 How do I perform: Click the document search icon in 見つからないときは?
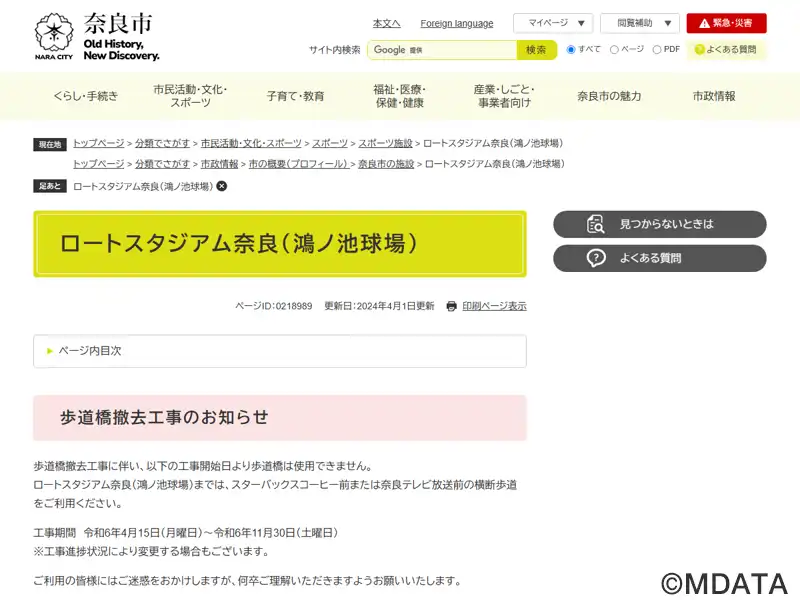click(x=595, y=224)
